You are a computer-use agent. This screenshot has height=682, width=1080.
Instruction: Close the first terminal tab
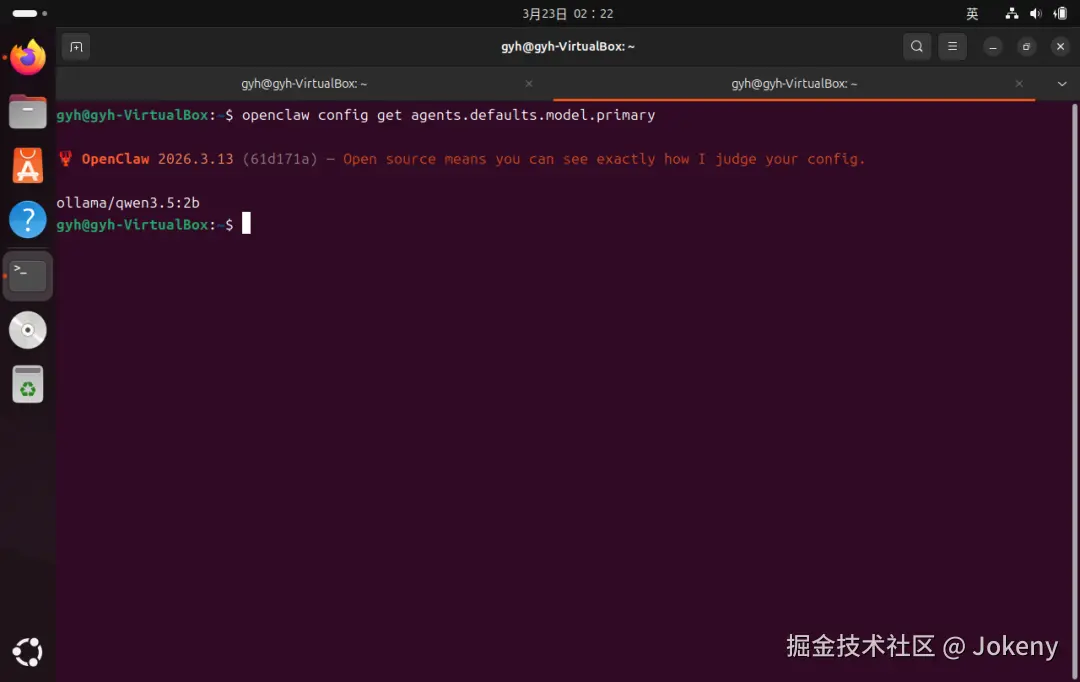(529, 83)
